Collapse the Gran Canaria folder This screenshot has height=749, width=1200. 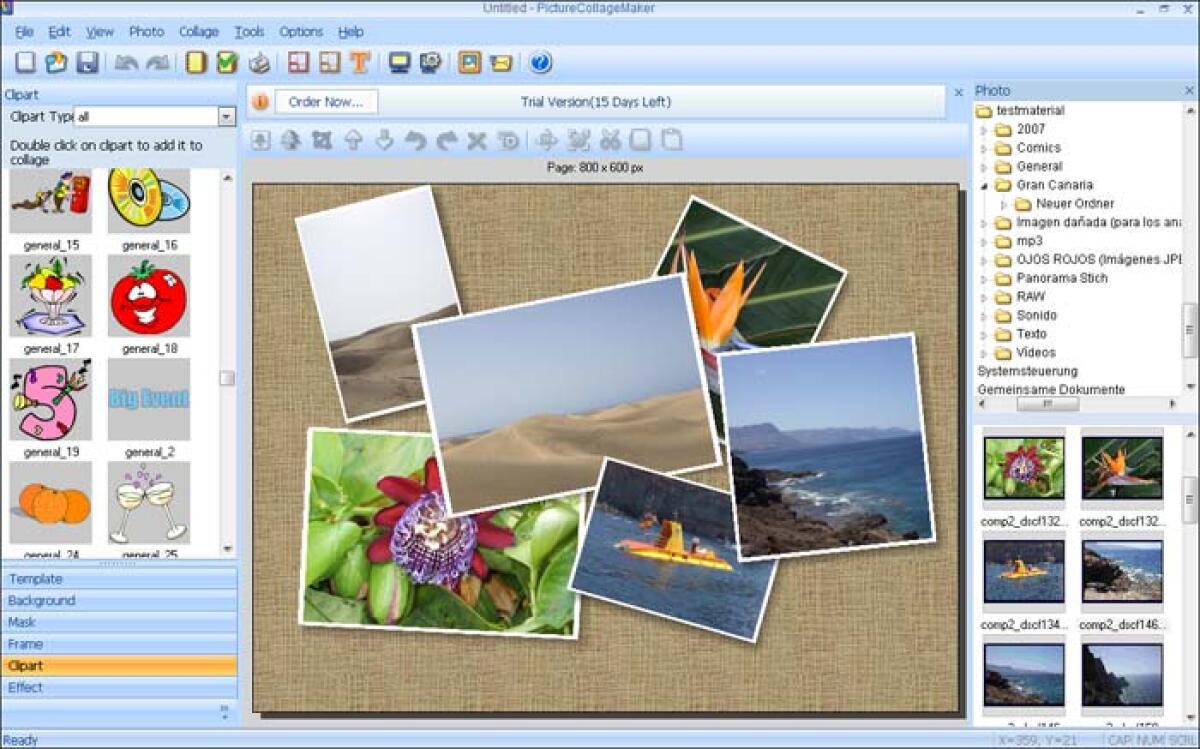[x=985, y=185]
